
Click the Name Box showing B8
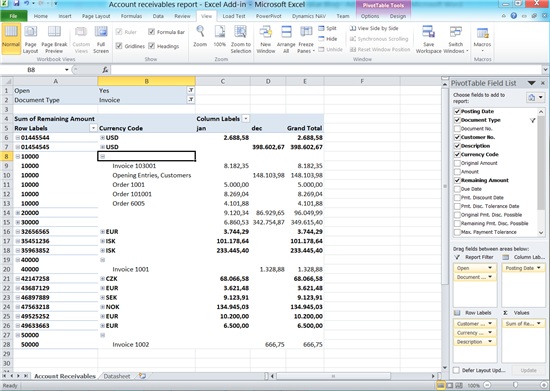pos(36,70)
